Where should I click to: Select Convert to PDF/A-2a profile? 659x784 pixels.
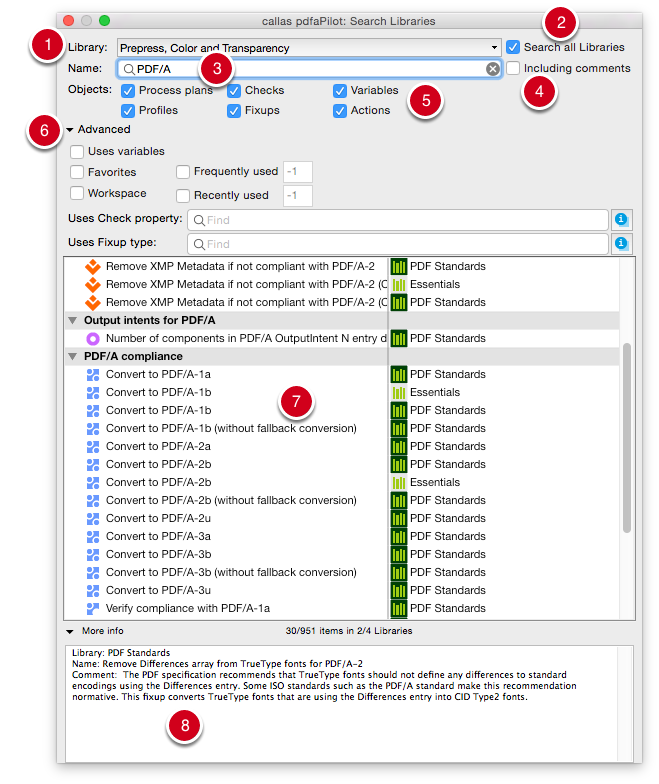[x=342, y=446]
